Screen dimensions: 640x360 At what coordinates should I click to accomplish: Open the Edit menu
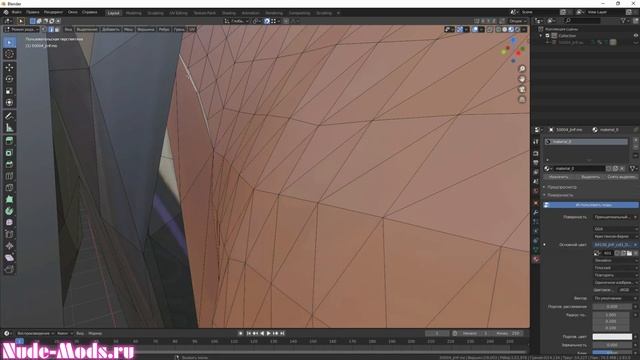coord(33,12)
